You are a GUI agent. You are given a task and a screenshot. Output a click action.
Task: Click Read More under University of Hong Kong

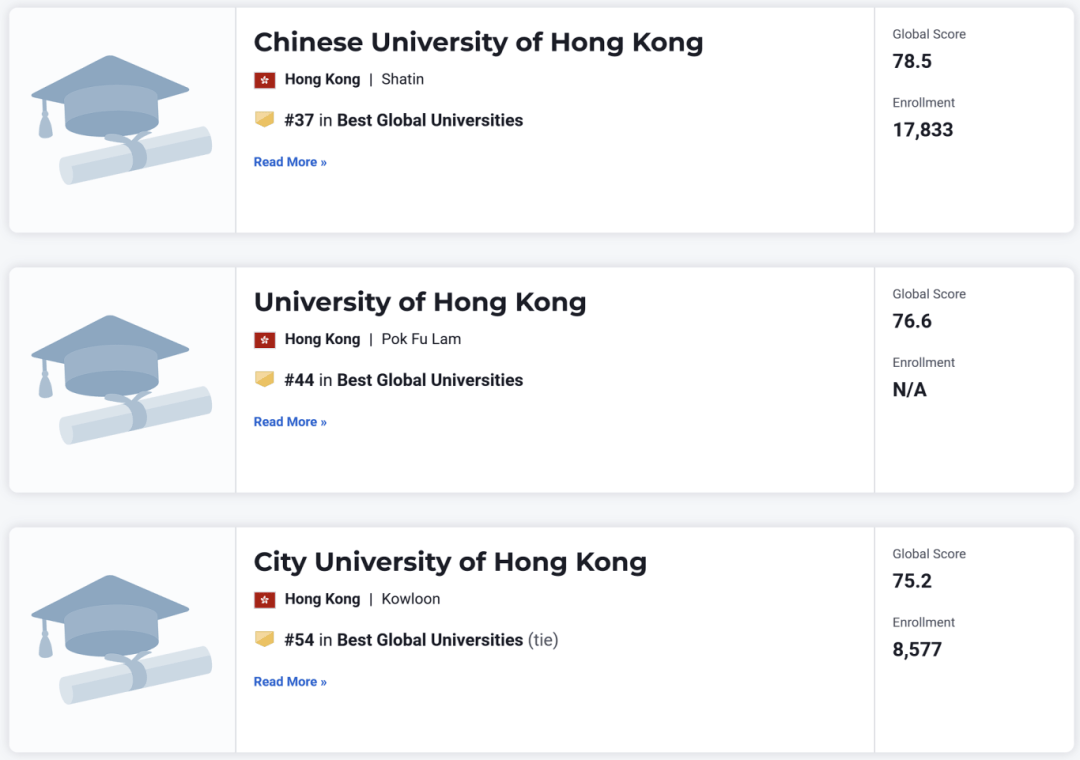pyautogui.click(x=290, y=422)
